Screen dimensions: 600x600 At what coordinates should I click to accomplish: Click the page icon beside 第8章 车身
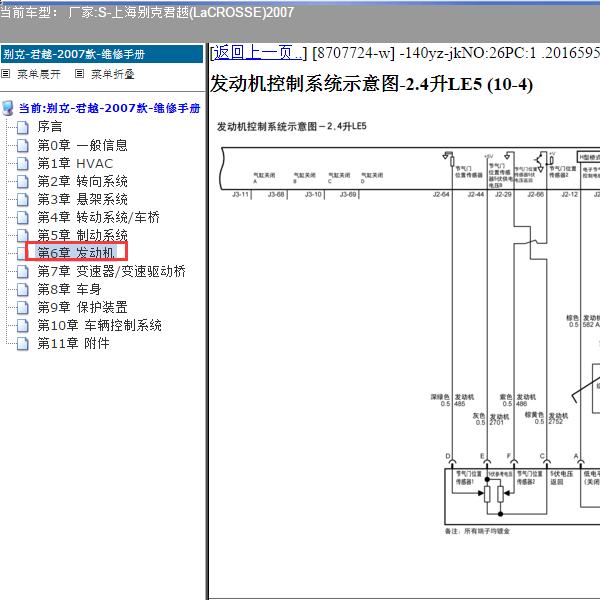click(x=24, y=289)
